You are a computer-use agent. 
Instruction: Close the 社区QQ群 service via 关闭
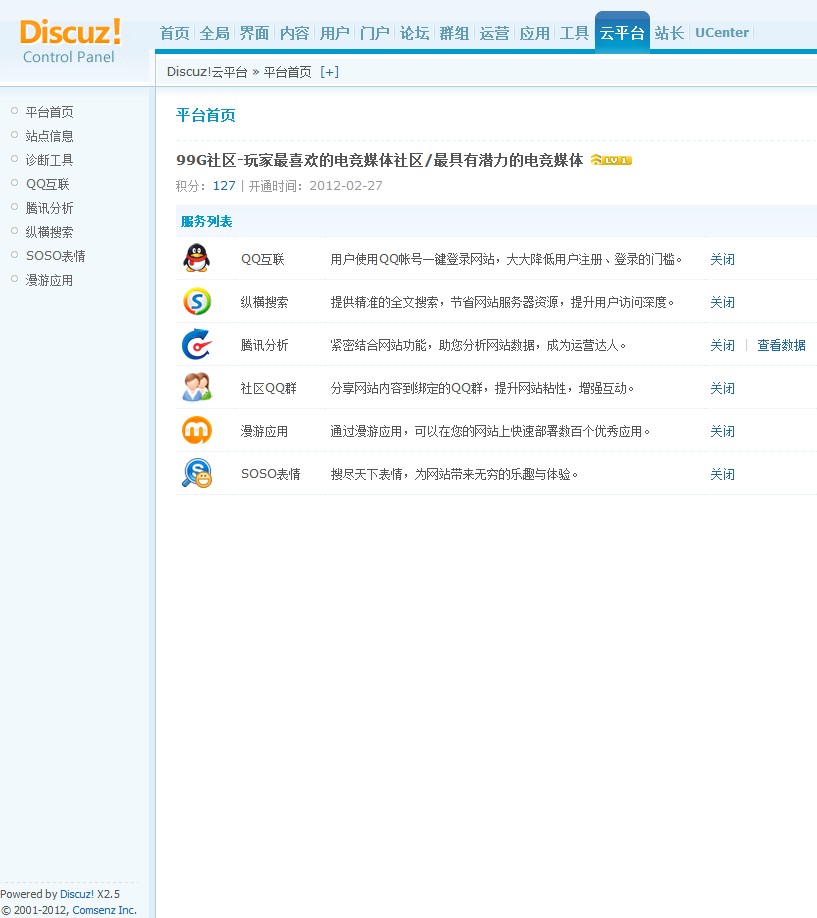722,388
